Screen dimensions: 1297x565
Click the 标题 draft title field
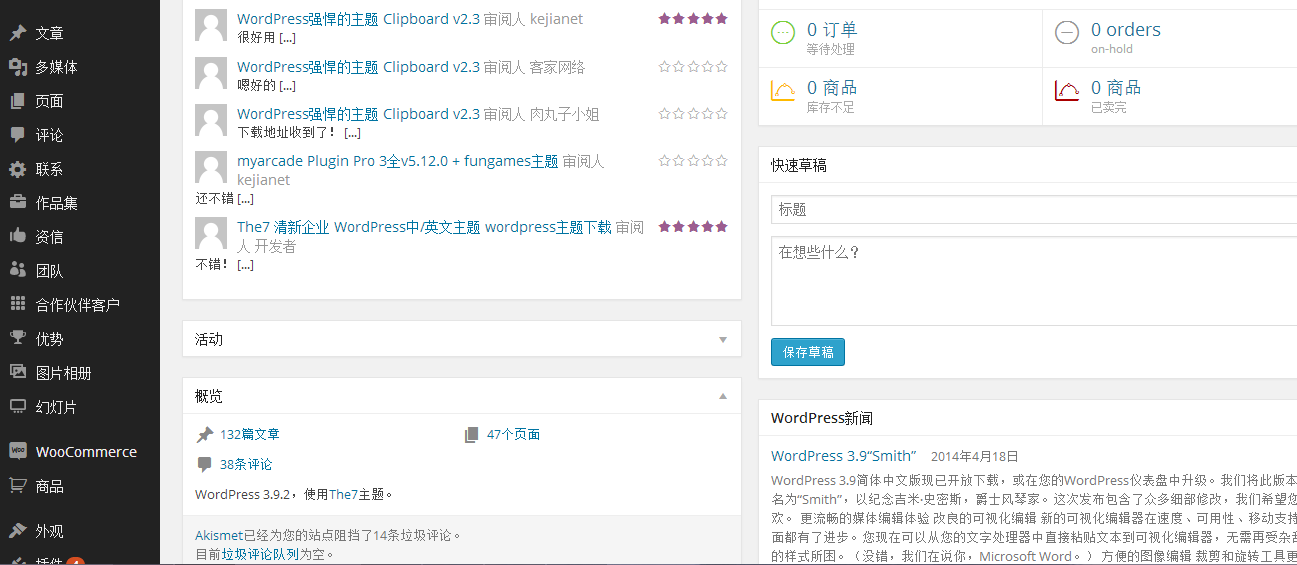tap(1030, 209)
